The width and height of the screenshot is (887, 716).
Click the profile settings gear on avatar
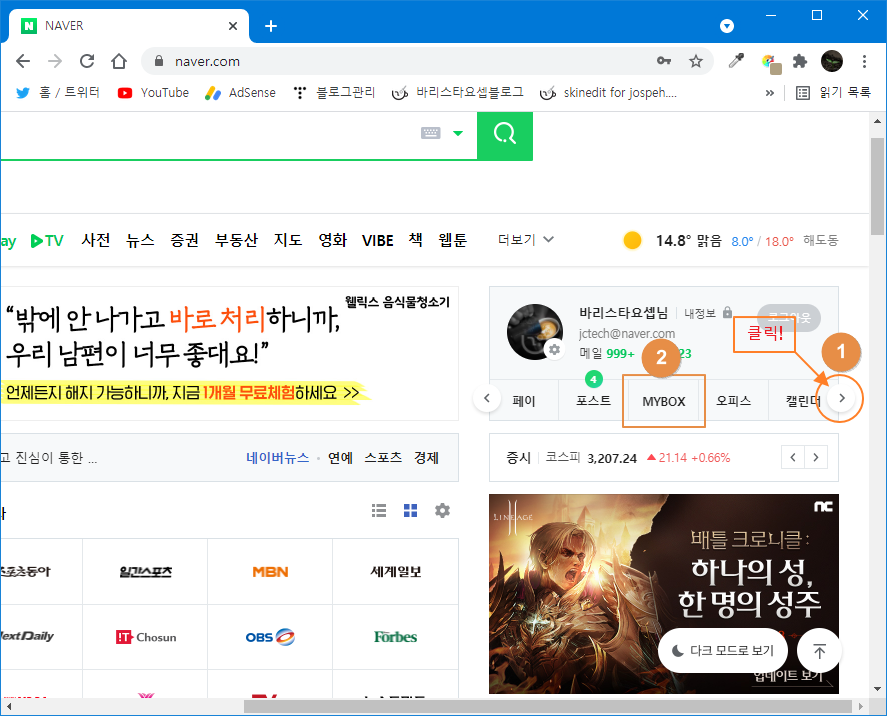click(554, 350)
